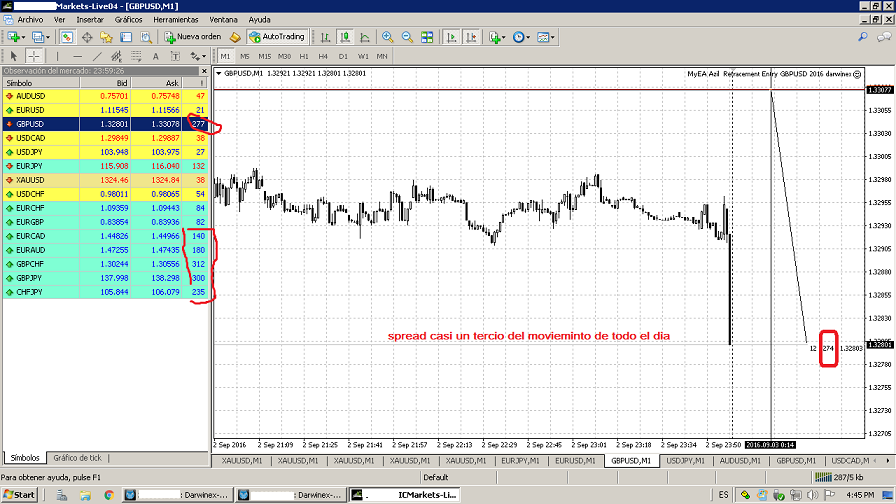
Task: Click the Nueva orden button
Action: pos(192,37)
